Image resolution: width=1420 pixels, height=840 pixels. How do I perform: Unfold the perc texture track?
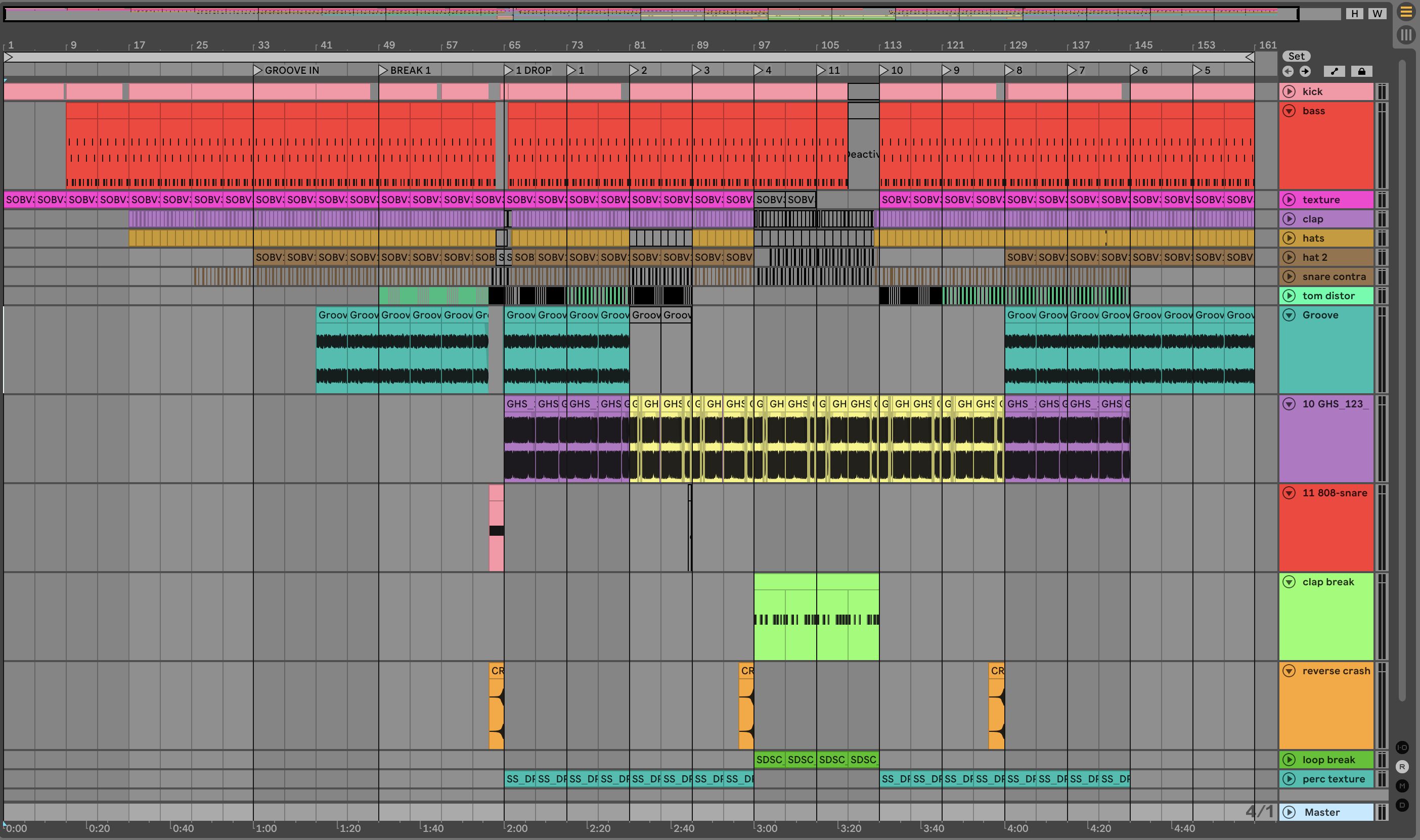[x=1289, y=779]
